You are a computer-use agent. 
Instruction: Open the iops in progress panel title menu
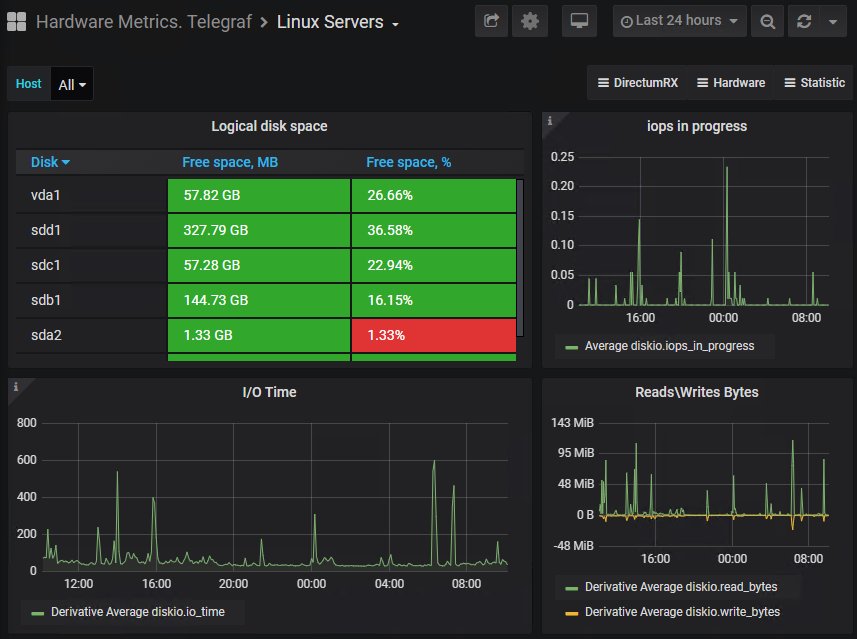click(697, 126)
